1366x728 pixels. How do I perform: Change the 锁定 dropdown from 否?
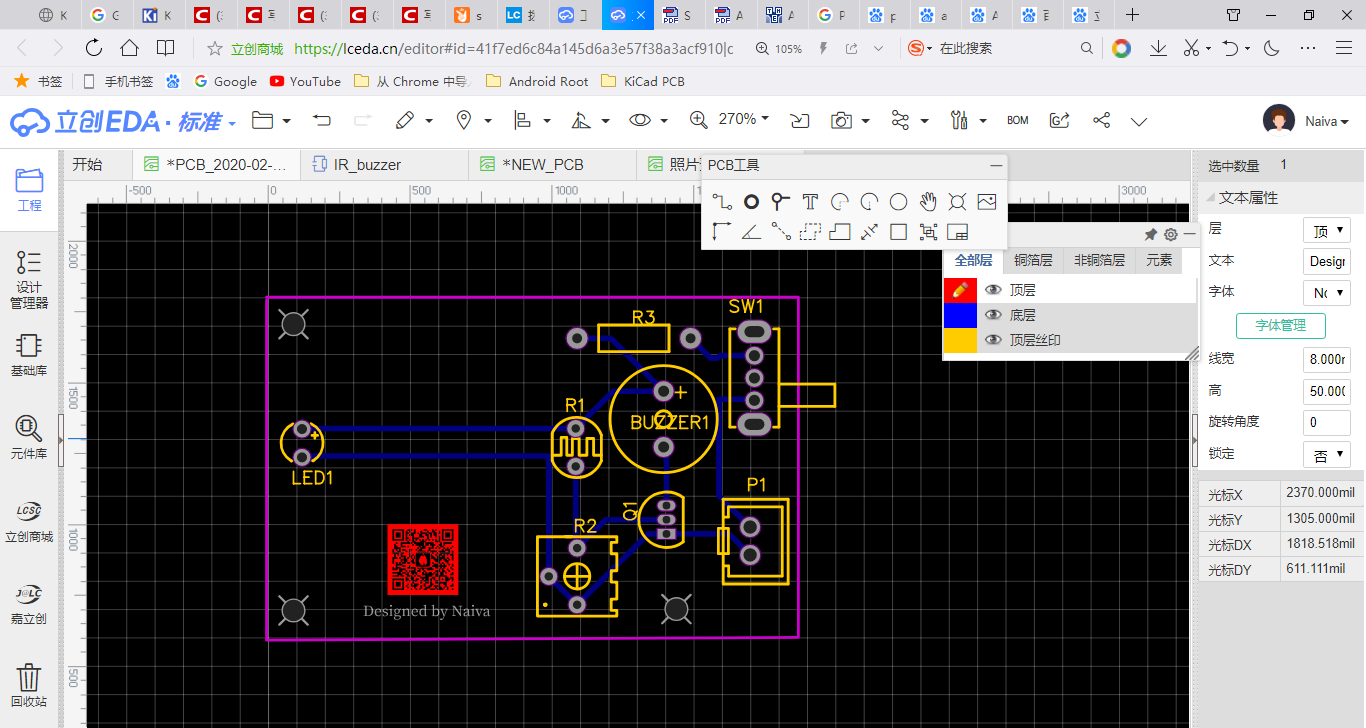coord(1326,454)
